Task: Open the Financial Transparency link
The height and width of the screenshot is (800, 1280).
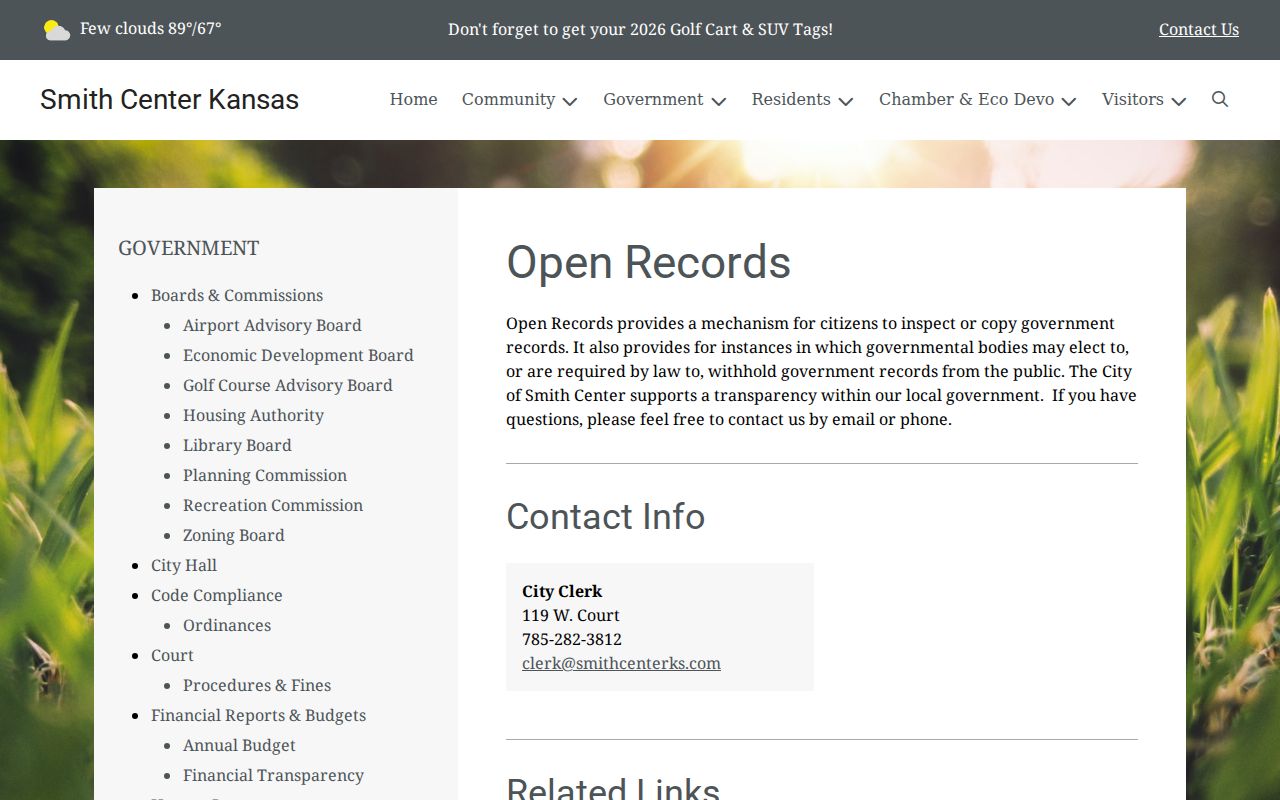Action: coord(273,775)
